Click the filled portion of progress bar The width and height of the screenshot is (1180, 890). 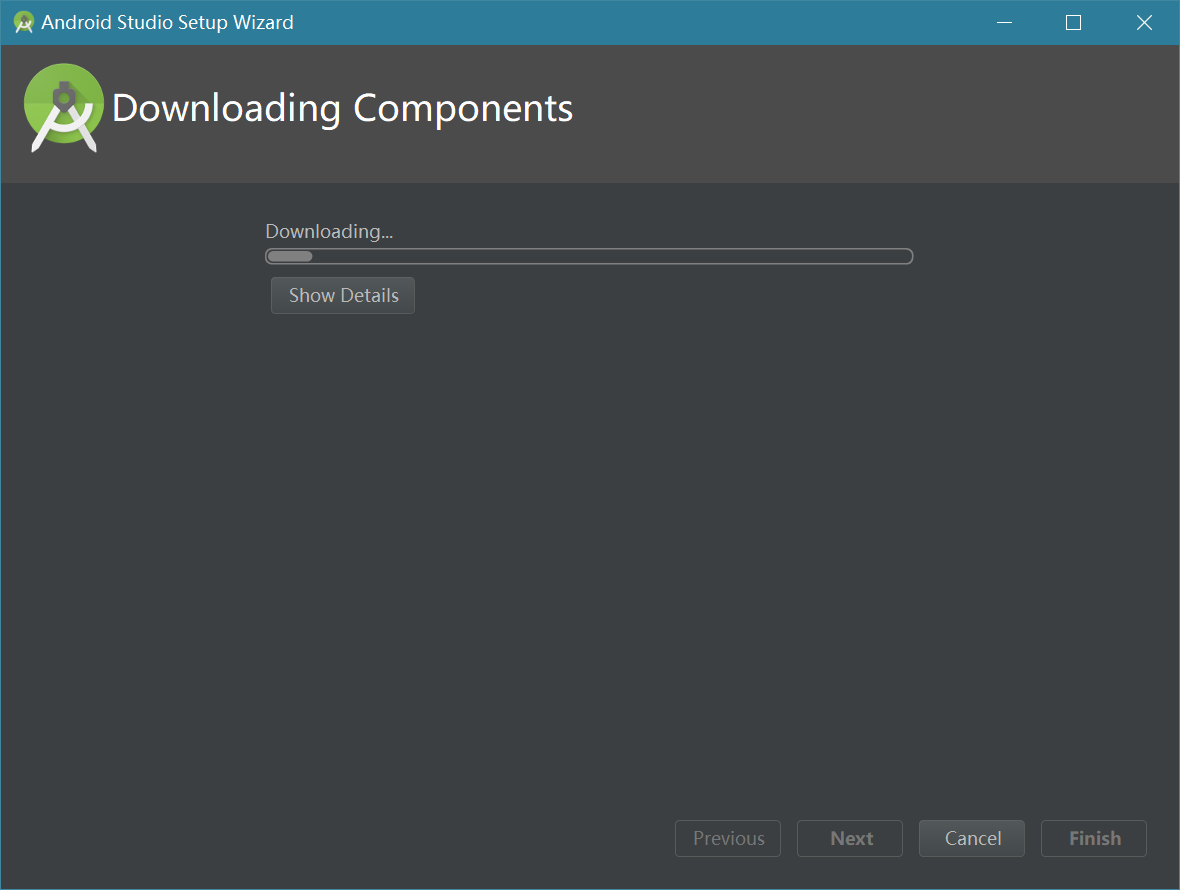(x=290, y=257)
